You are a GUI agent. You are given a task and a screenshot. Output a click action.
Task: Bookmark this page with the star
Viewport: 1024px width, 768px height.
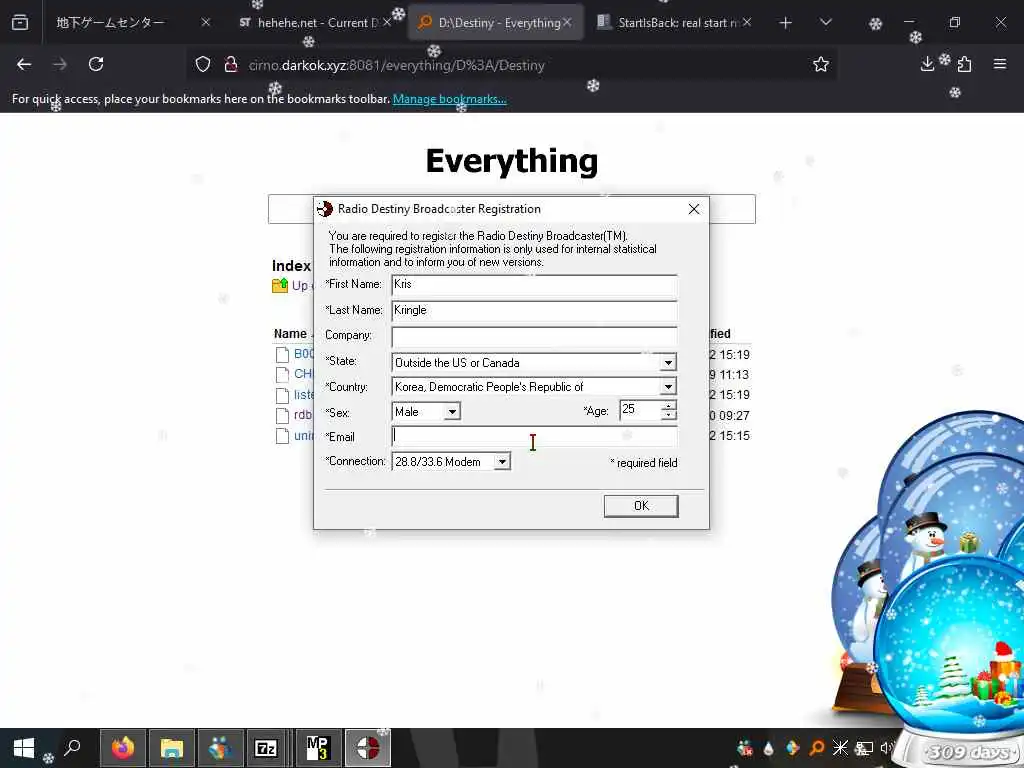pyautogui.click(x=821, y=64)
